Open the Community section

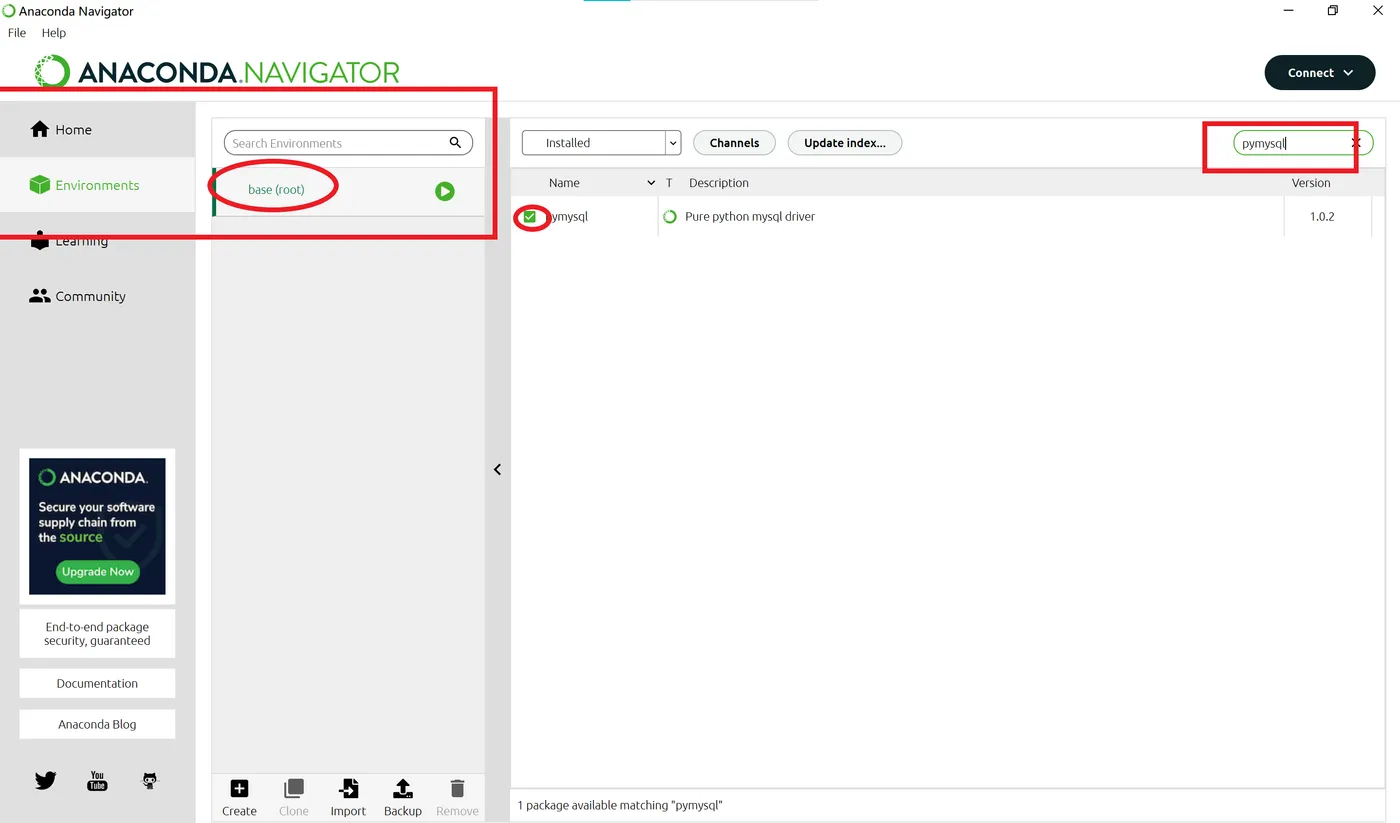[x=97, y=296]
